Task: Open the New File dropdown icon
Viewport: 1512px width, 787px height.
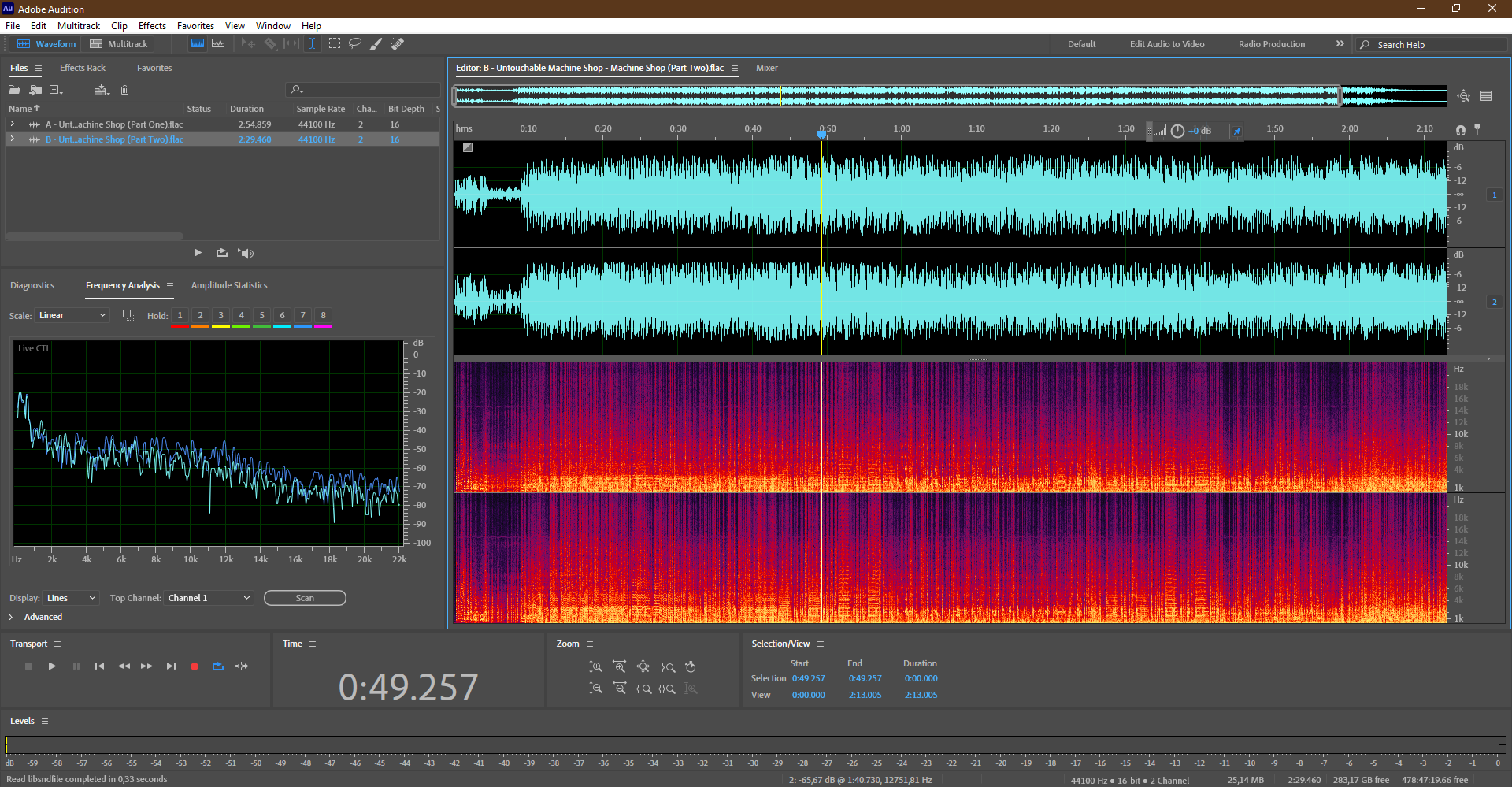Action: (x=56, y=90)
